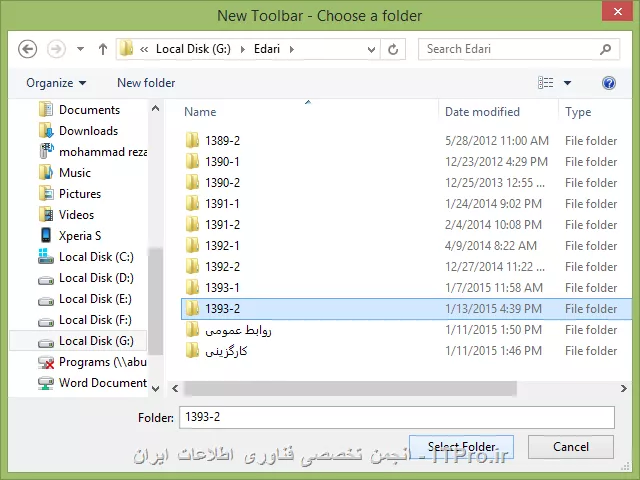Screen dimensions: 640x480
Task: Create a New folder
Action: (x=146, y=83)
